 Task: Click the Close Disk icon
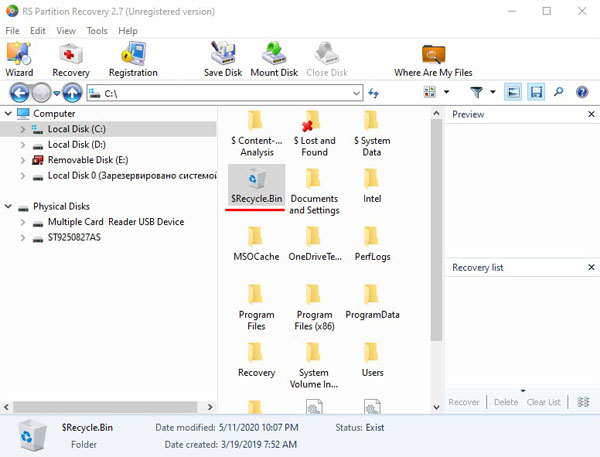pos(327,59)
